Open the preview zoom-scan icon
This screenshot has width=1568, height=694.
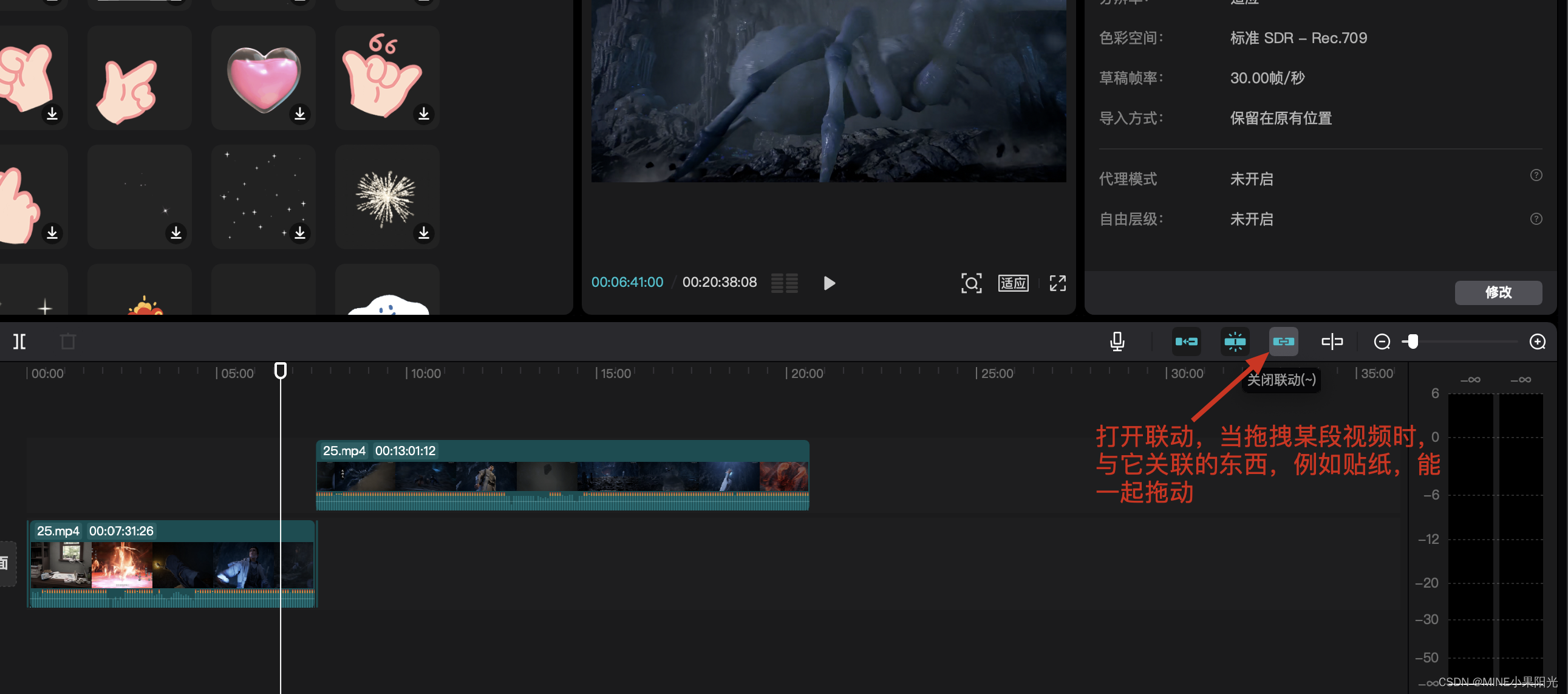971,283
